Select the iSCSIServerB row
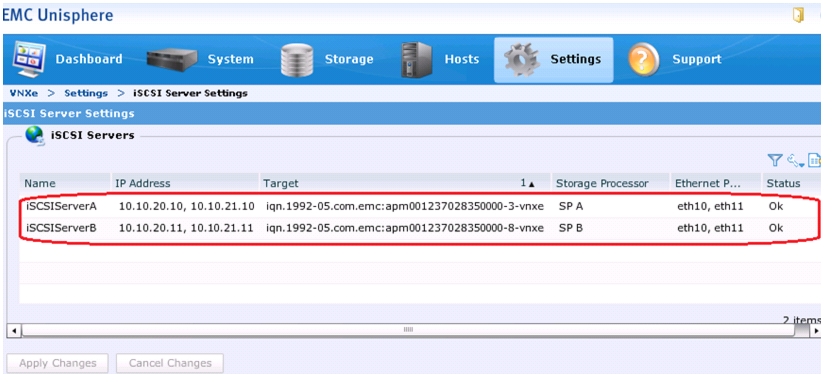The width and height of the screenshot is (833, 382). tap(420, 228)
